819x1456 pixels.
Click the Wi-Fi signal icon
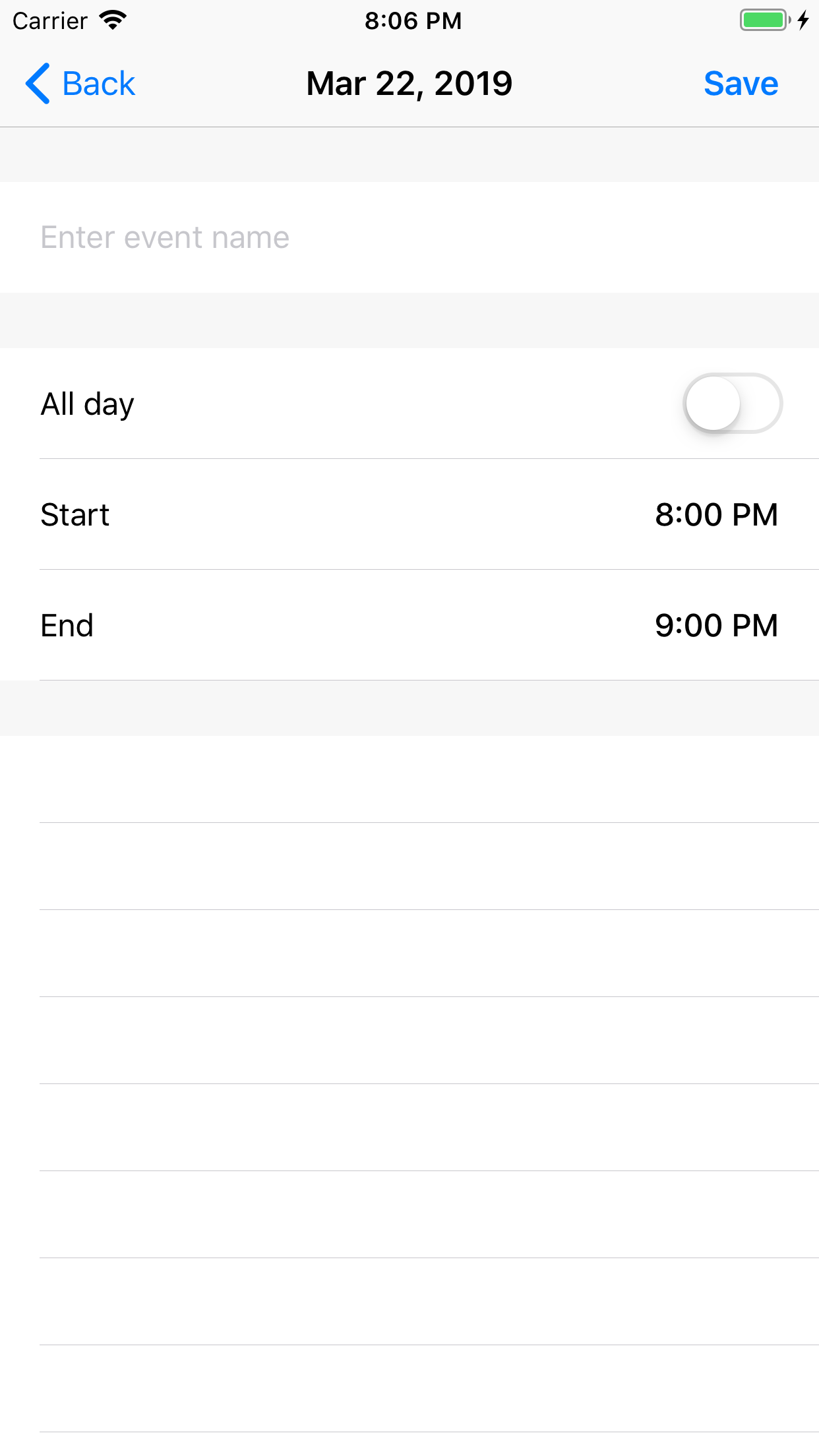coord(113,20)
